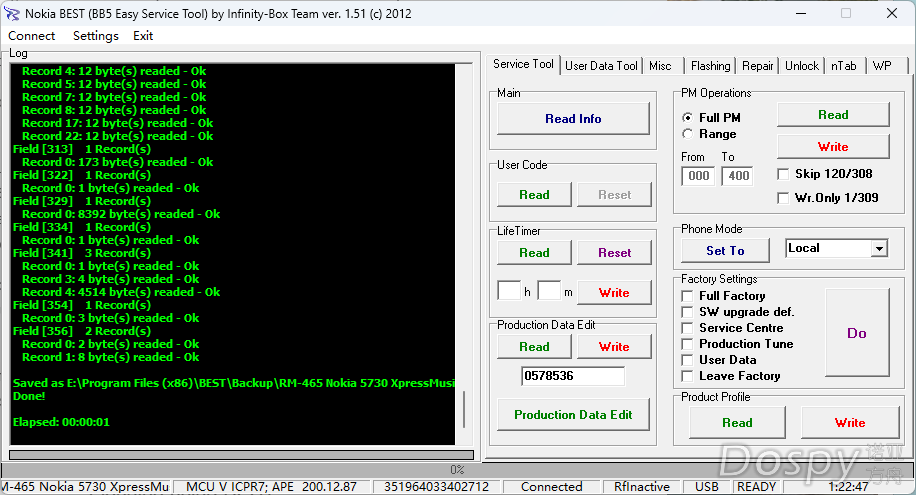Open the Connect menu
The height and width of the screenshot is (495, 916).
[32, 36]
